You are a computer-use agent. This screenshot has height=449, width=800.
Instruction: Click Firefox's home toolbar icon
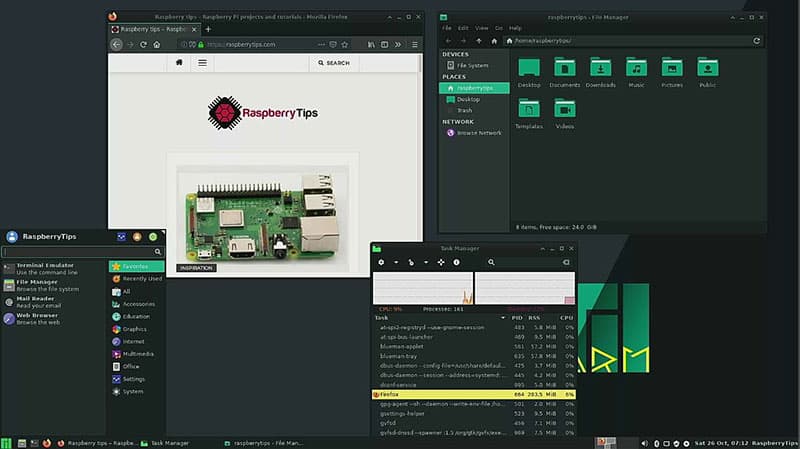[157, 44]
